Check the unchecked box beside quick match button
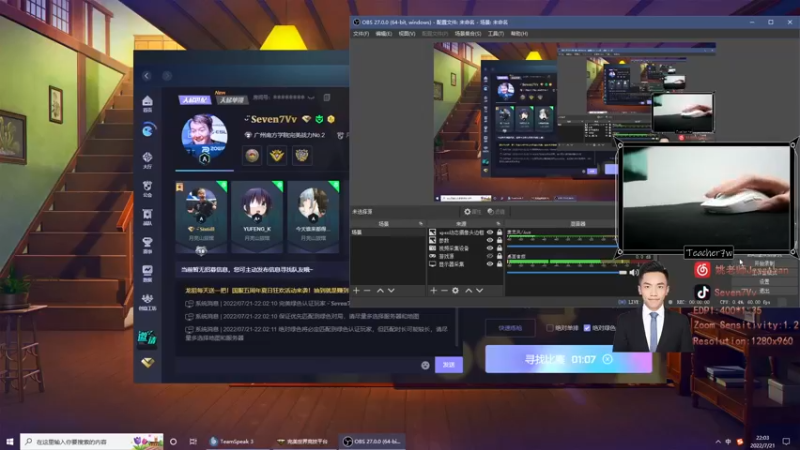The image size is (800, 450). click(x=550, y=328)
